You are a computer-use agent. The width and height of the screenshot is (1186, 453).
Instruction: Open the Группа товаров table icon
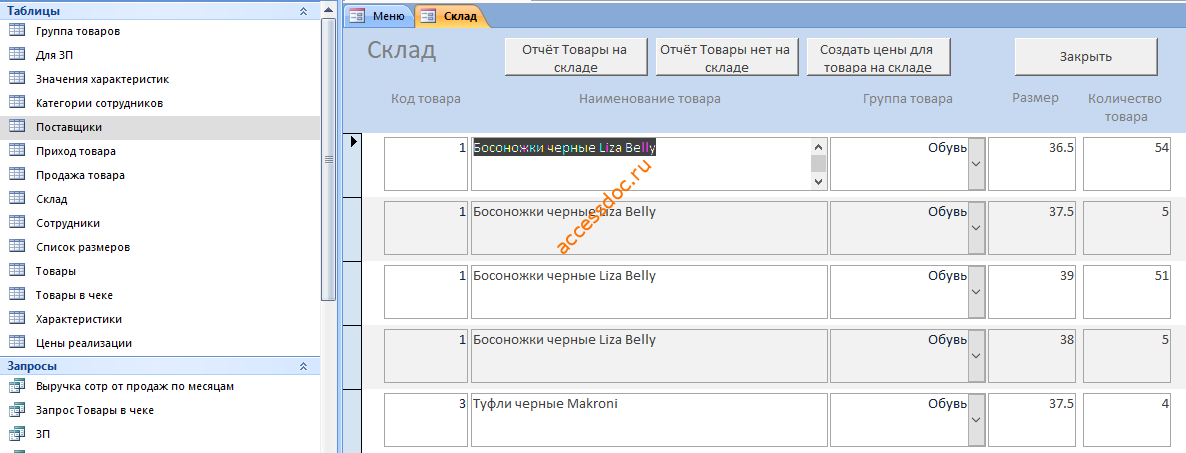click(17, 31)
